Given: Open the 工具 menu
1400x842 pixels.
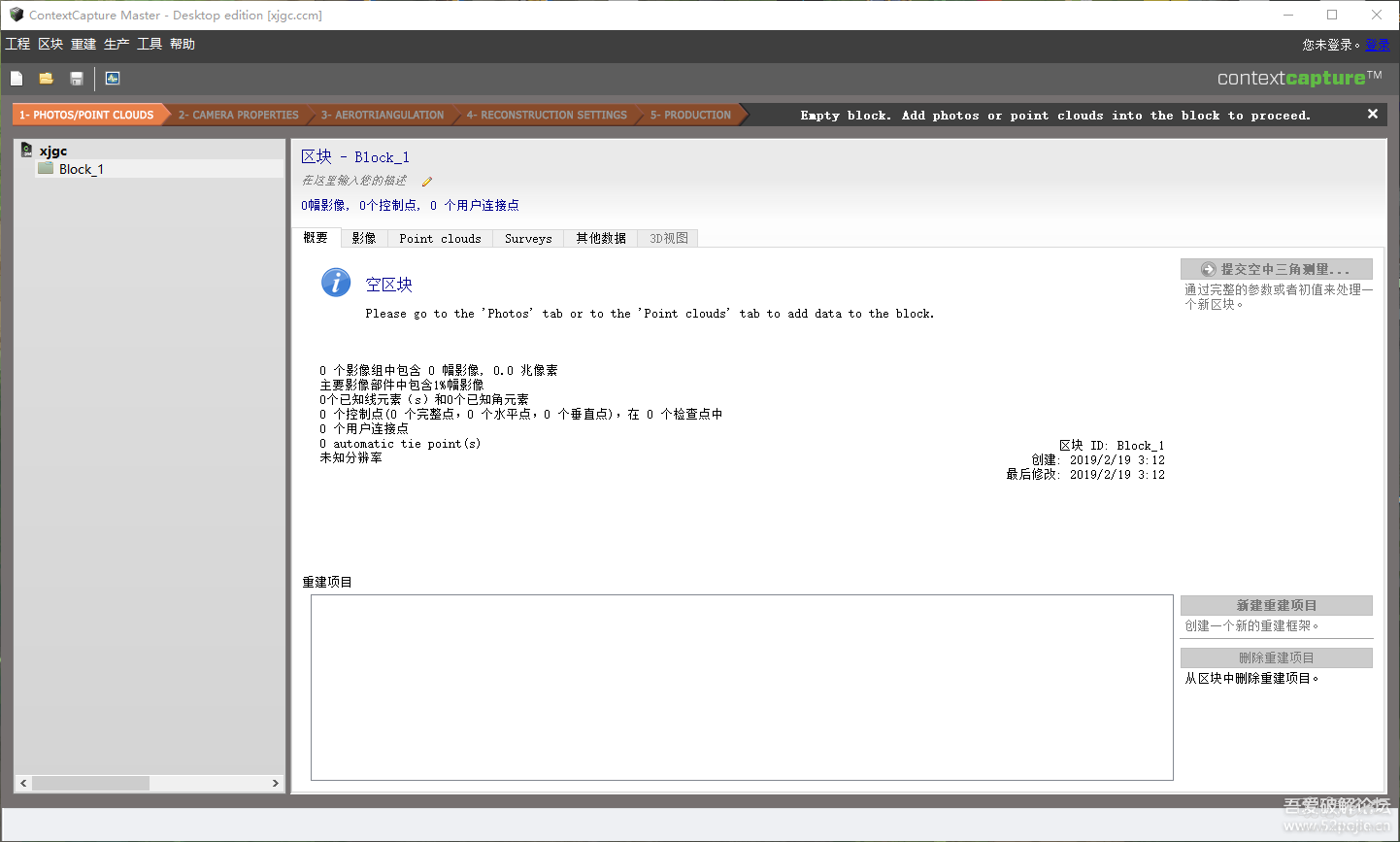Looking at the screenshot, I should click(150, 44).
